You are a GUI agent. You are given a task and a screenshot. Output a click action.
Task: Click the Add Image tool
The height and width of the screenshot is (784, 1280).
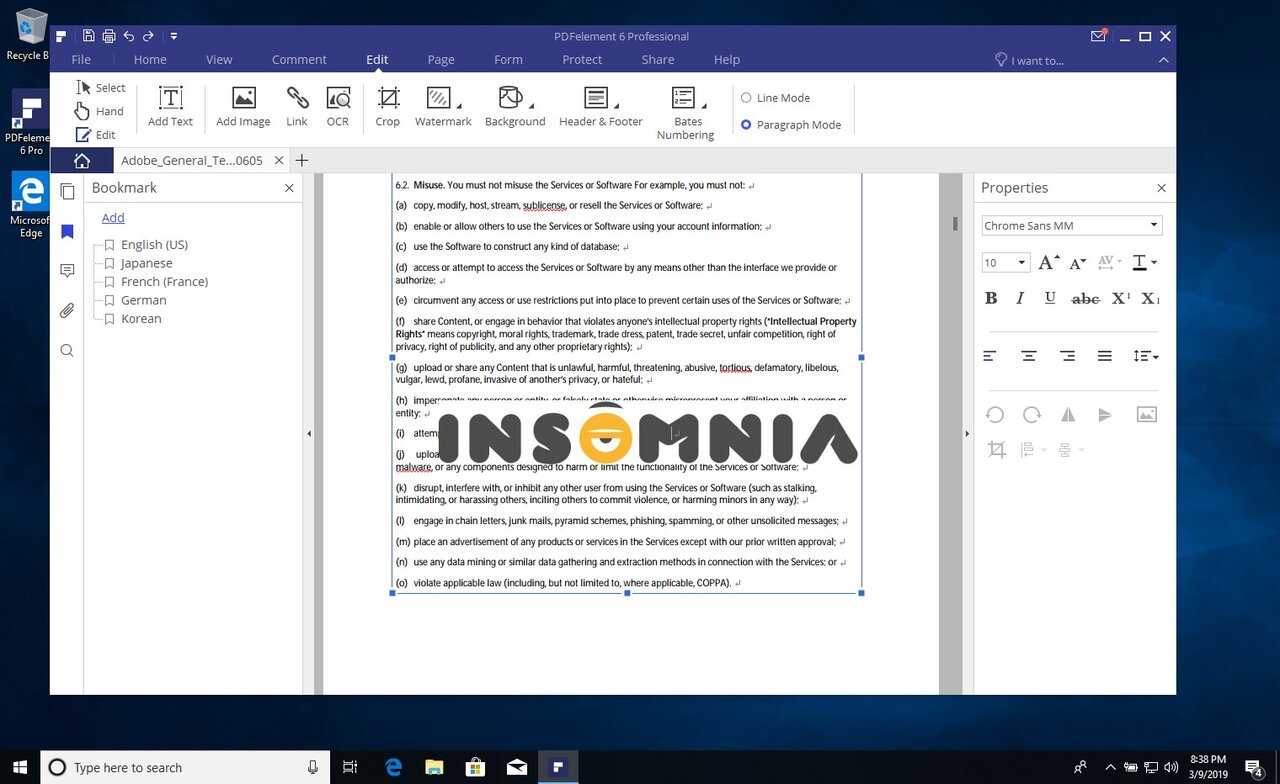coord(243,106)
